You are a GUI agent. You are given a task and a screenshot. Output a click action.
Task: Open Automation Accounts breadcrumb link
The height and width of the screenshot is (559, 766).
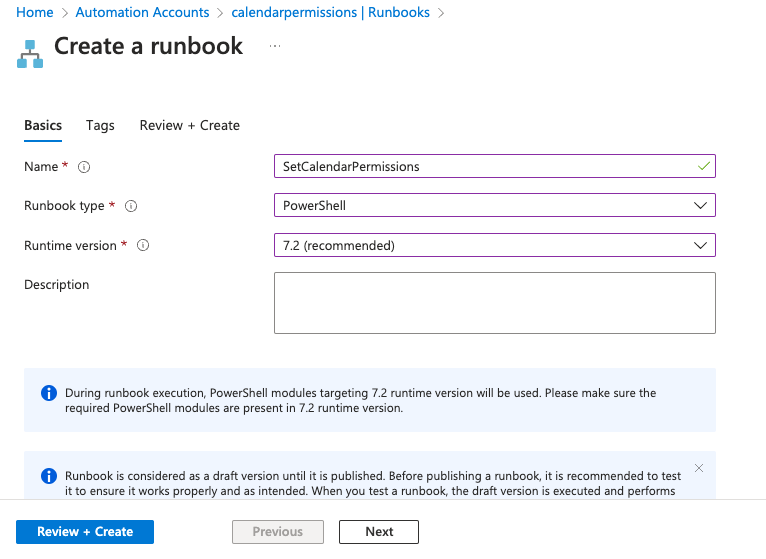pyautogui.click(x=142, y=12)
